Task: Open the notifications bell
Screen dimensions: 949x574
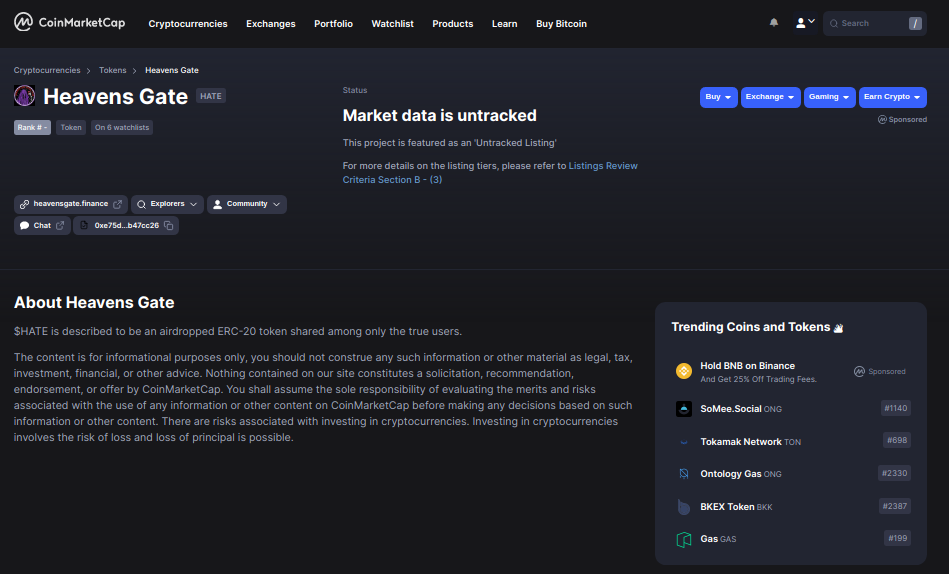Action: pos(773,23)
